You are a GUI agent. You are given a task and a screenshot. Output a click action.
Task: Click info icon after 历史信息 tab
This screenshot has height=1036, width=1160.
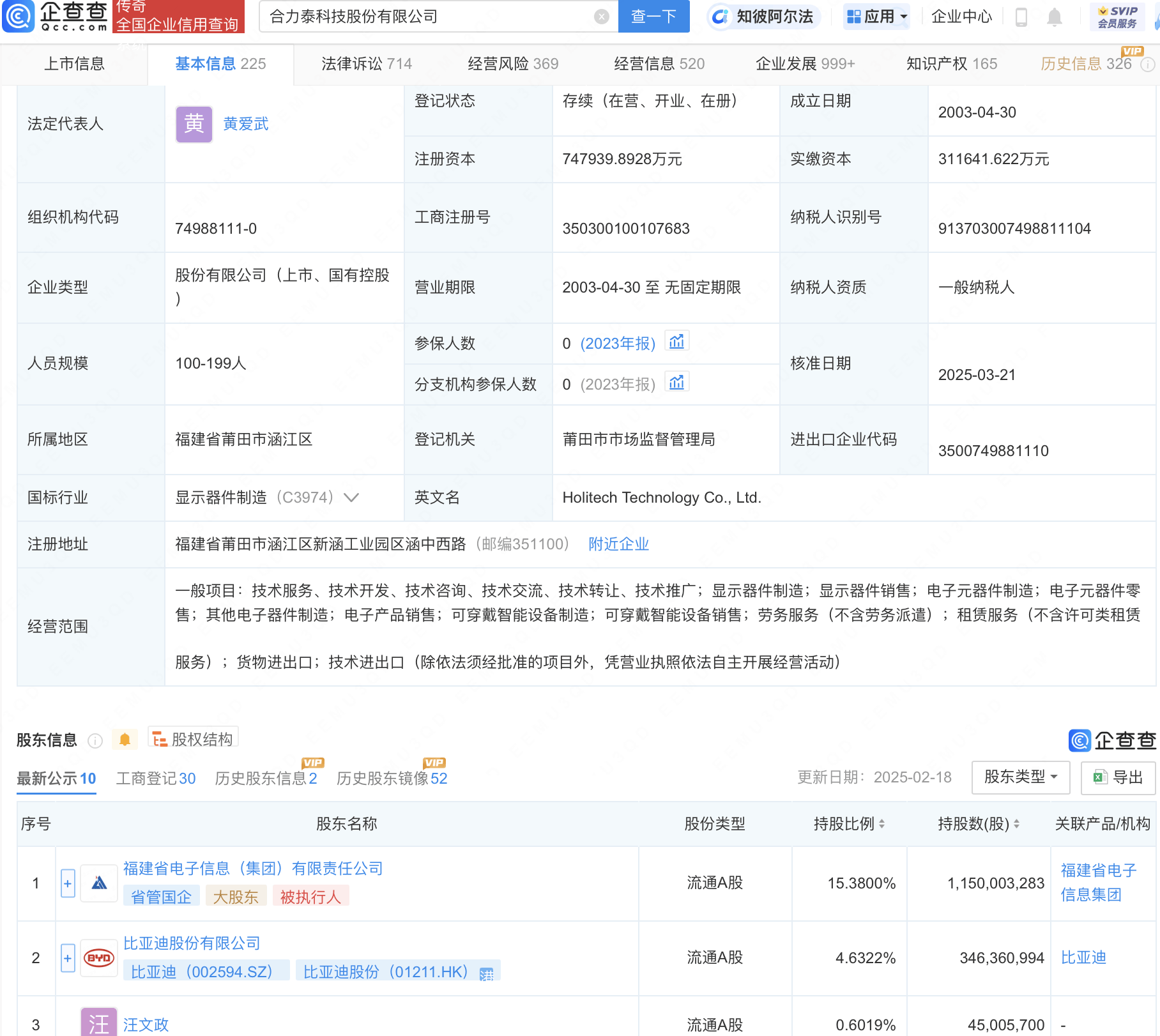click(x=1148, y=65)
